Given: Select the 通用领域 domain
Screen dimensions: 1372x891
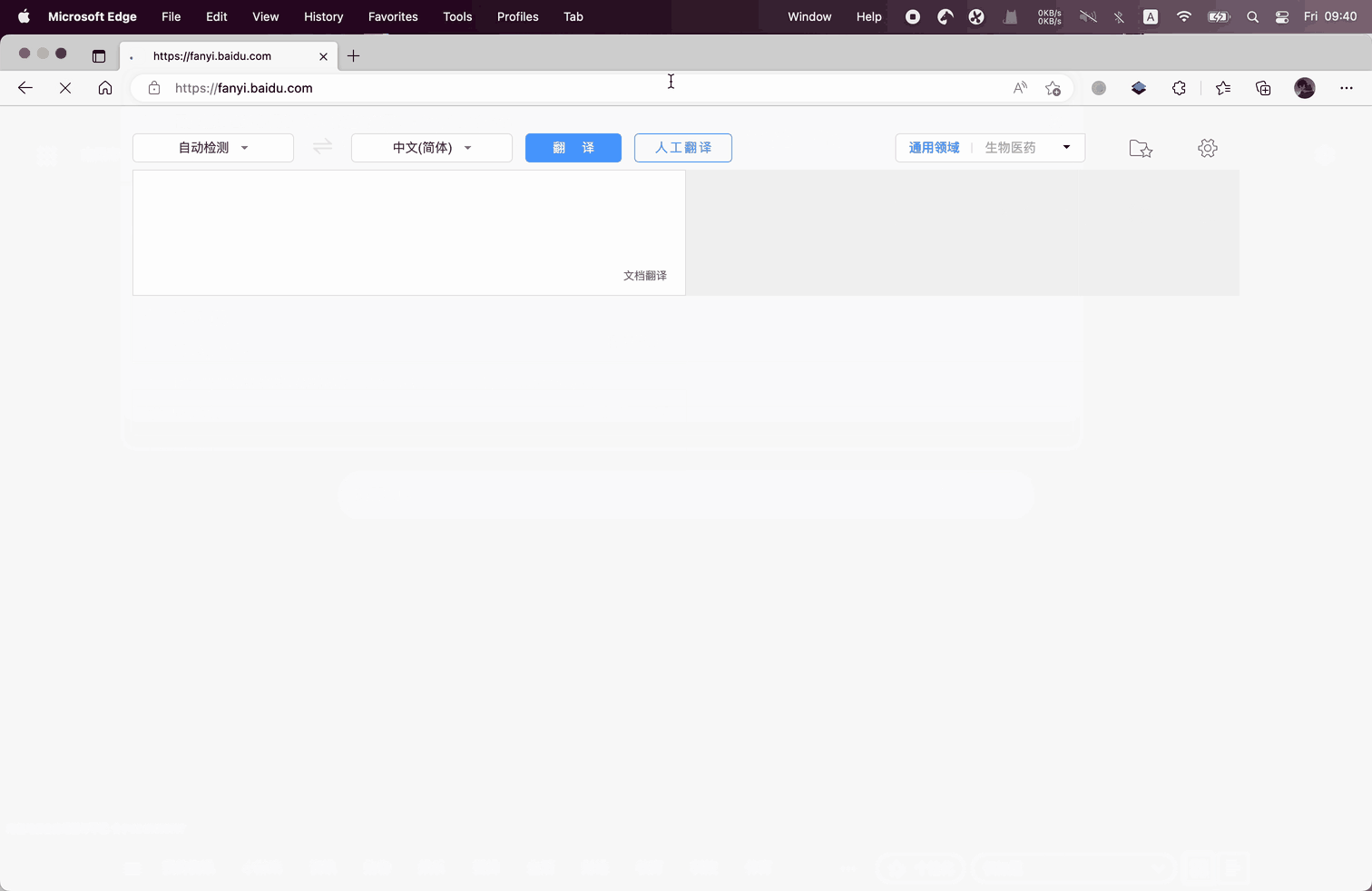Looking at the screenshot, I should (934, 148).
